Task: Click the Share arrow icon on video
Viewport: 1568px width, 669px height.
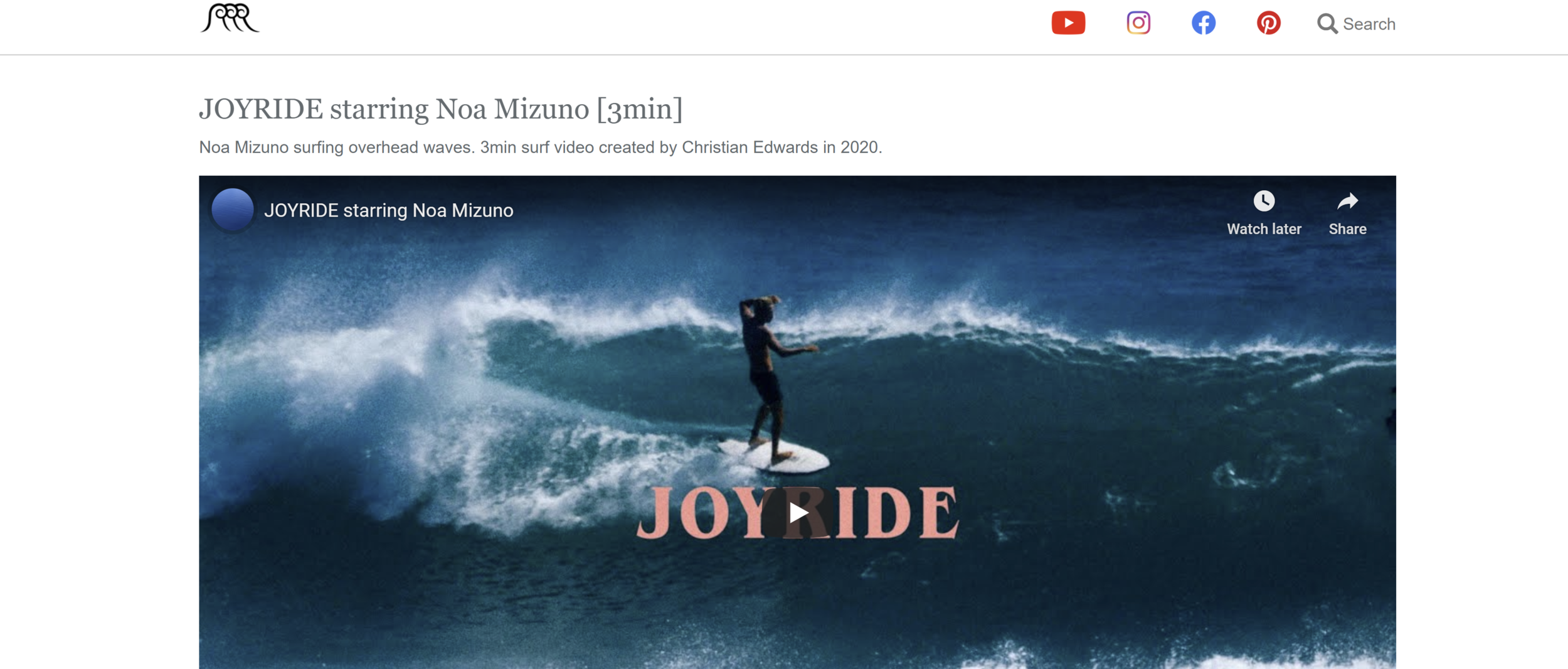Action: pos(1347,201)
